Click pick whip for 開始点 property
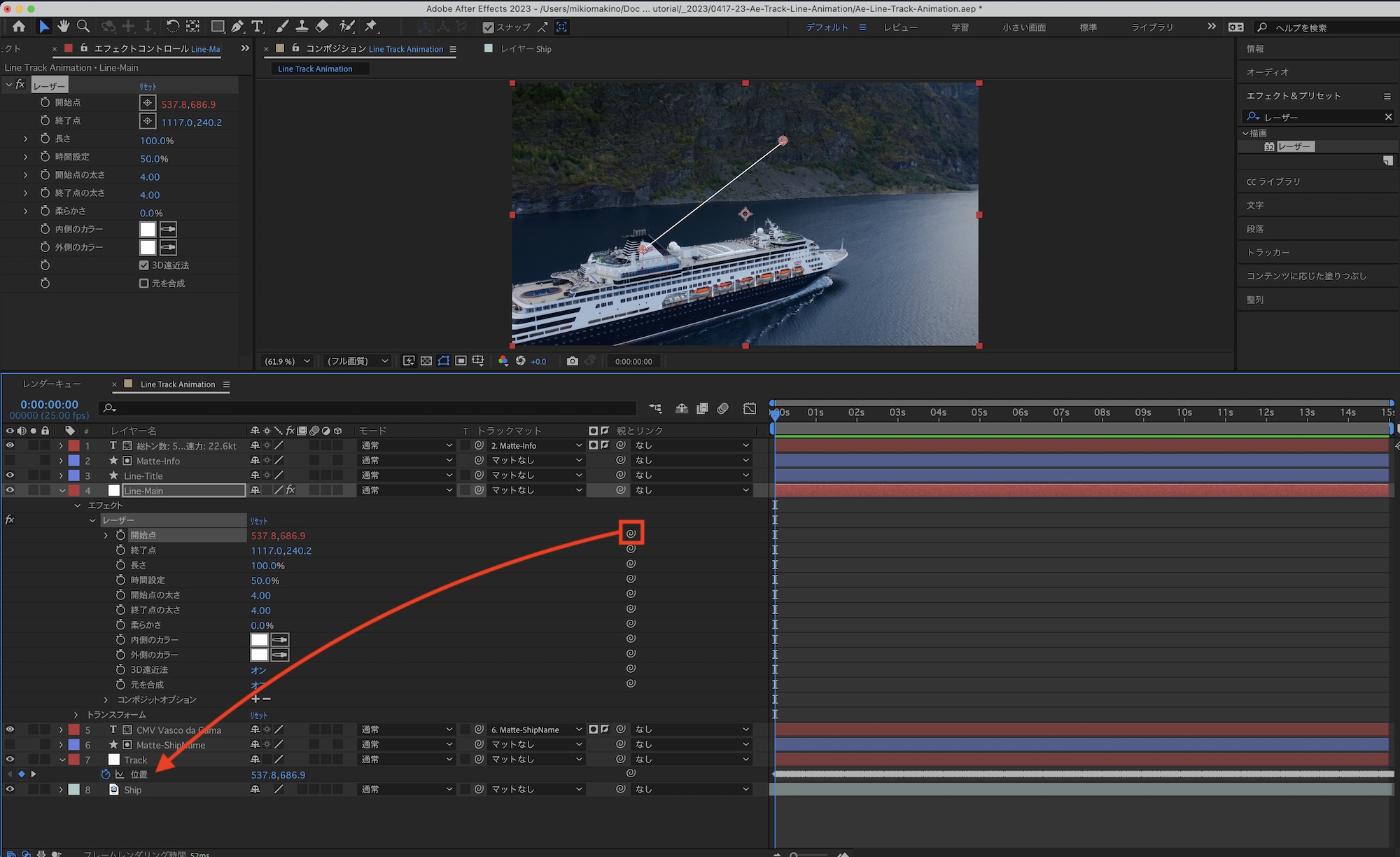Screen dimensions: 1400x857 [631, 534]
